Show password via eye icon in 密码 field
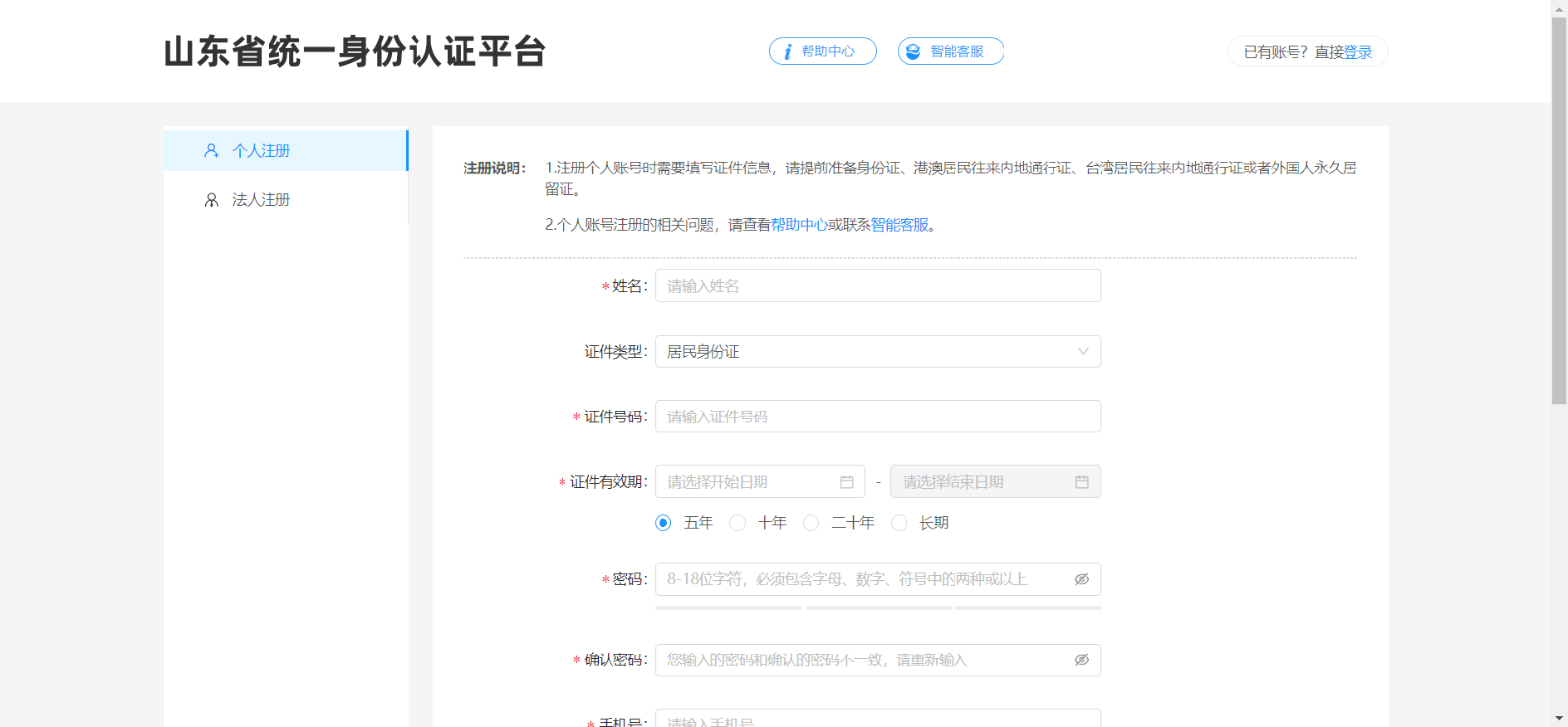The image size is (1568, 727). 1082,579
